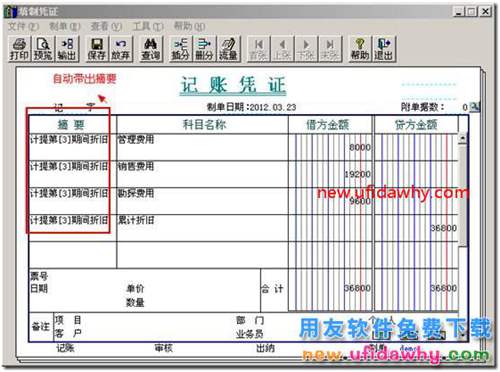Open the 制单 menu
This screenshot has height=372, width=500.
[x=65, y=26]
